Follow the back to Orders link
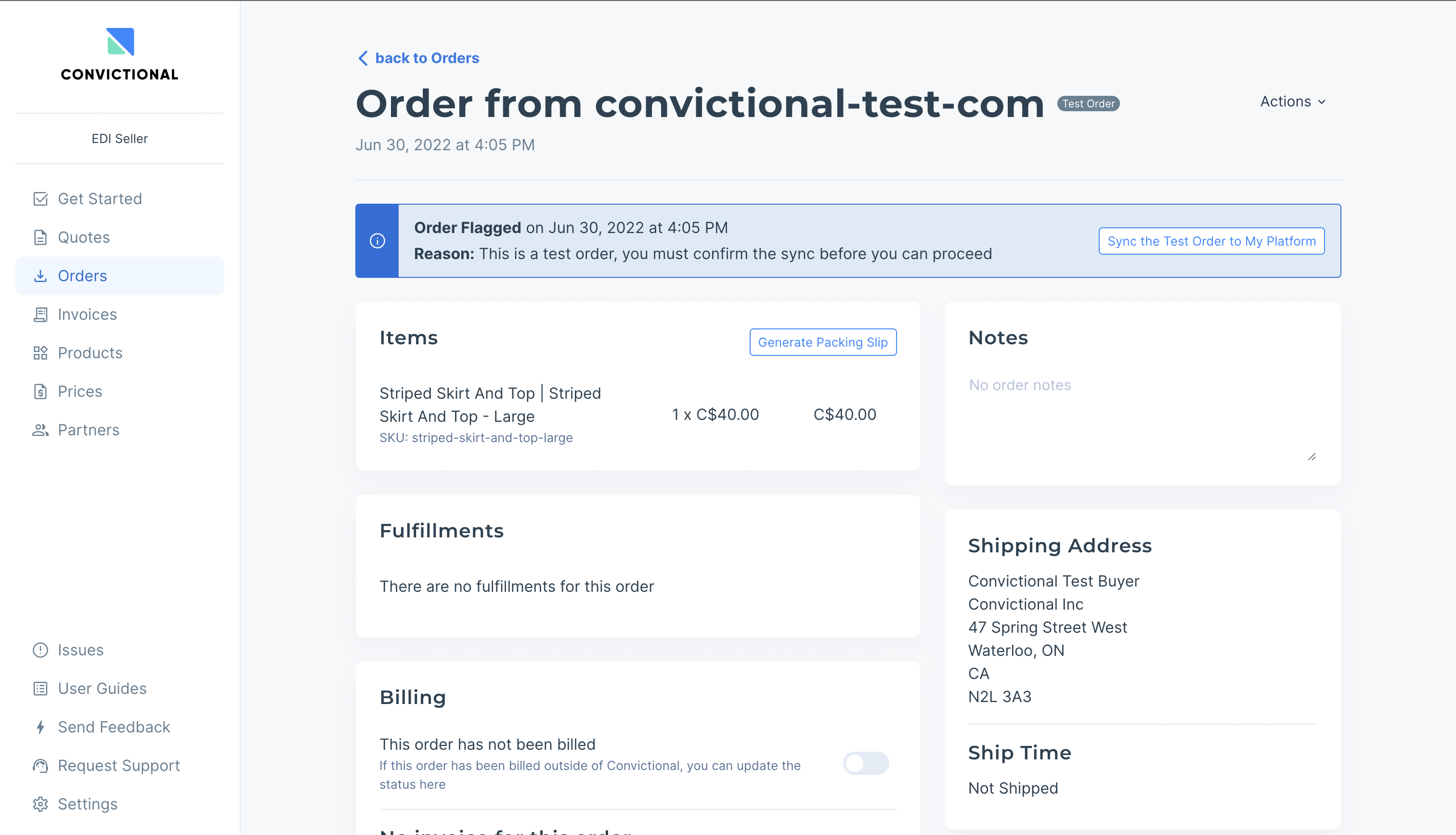1456x835 pixels. coord(427,58)
